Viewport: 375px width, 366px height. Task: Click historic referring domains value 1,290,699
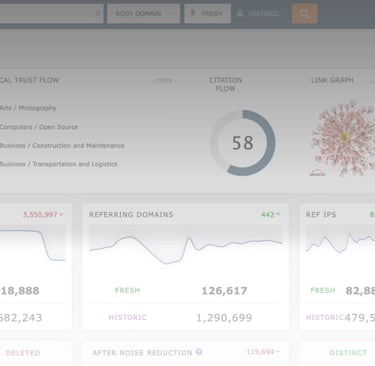point(224,318)
